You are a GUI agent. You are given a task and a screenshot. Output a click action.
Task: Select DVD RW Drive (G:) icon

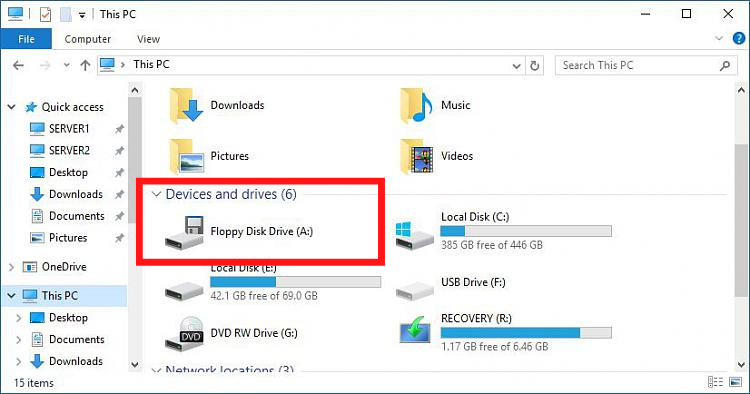tap(185, 333)
